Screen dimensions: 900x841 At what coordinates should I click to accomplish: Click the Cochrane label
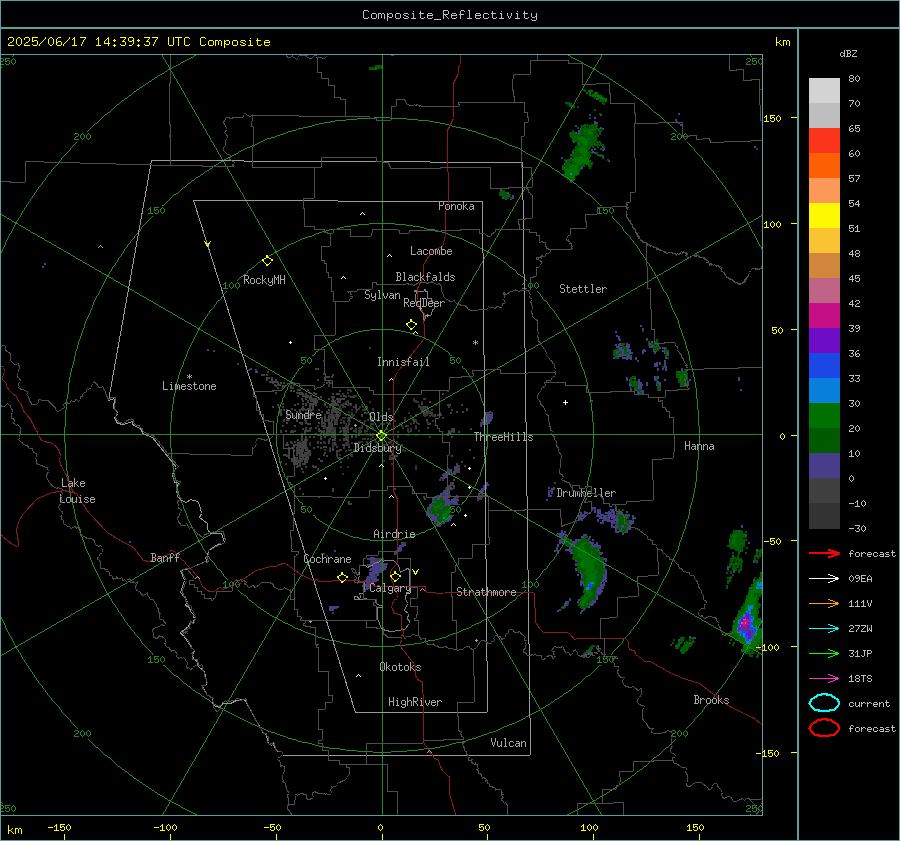pyautogui.click(x=327, y=559)
